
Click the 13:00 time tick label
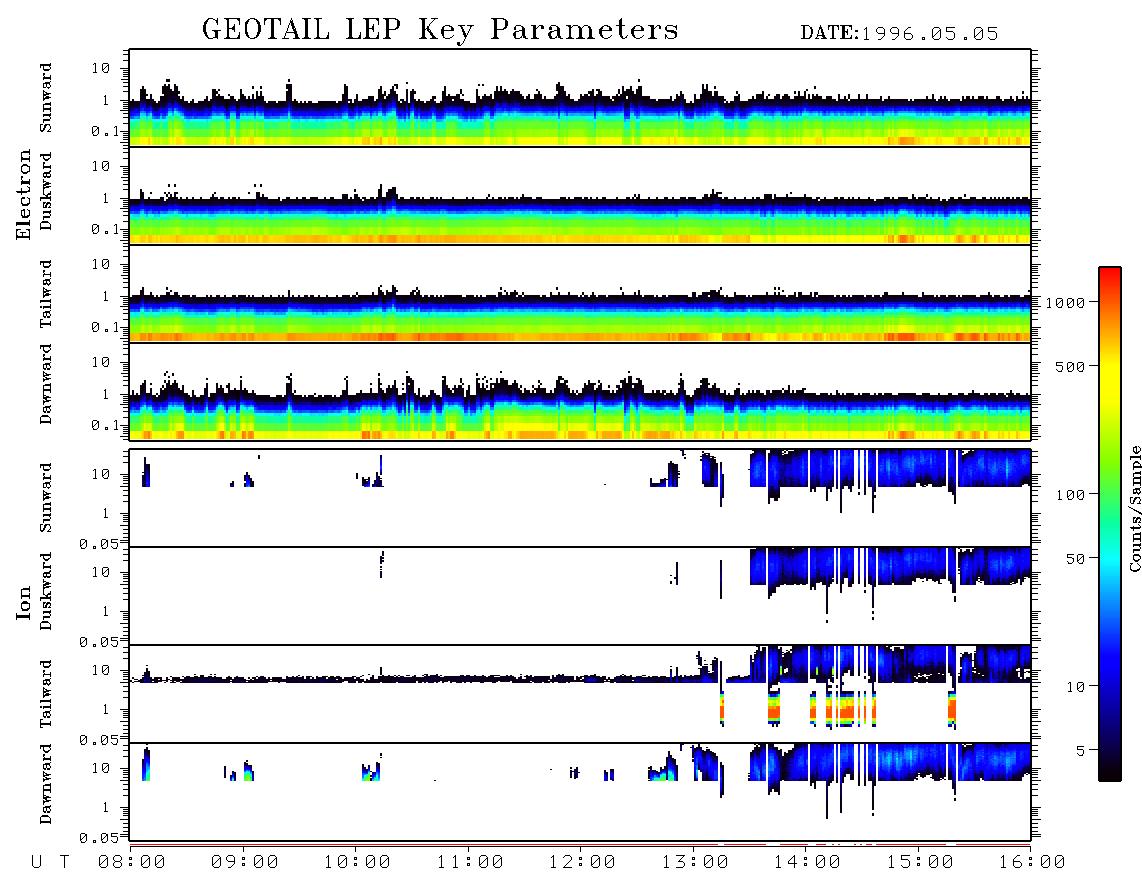pos(695,863)
